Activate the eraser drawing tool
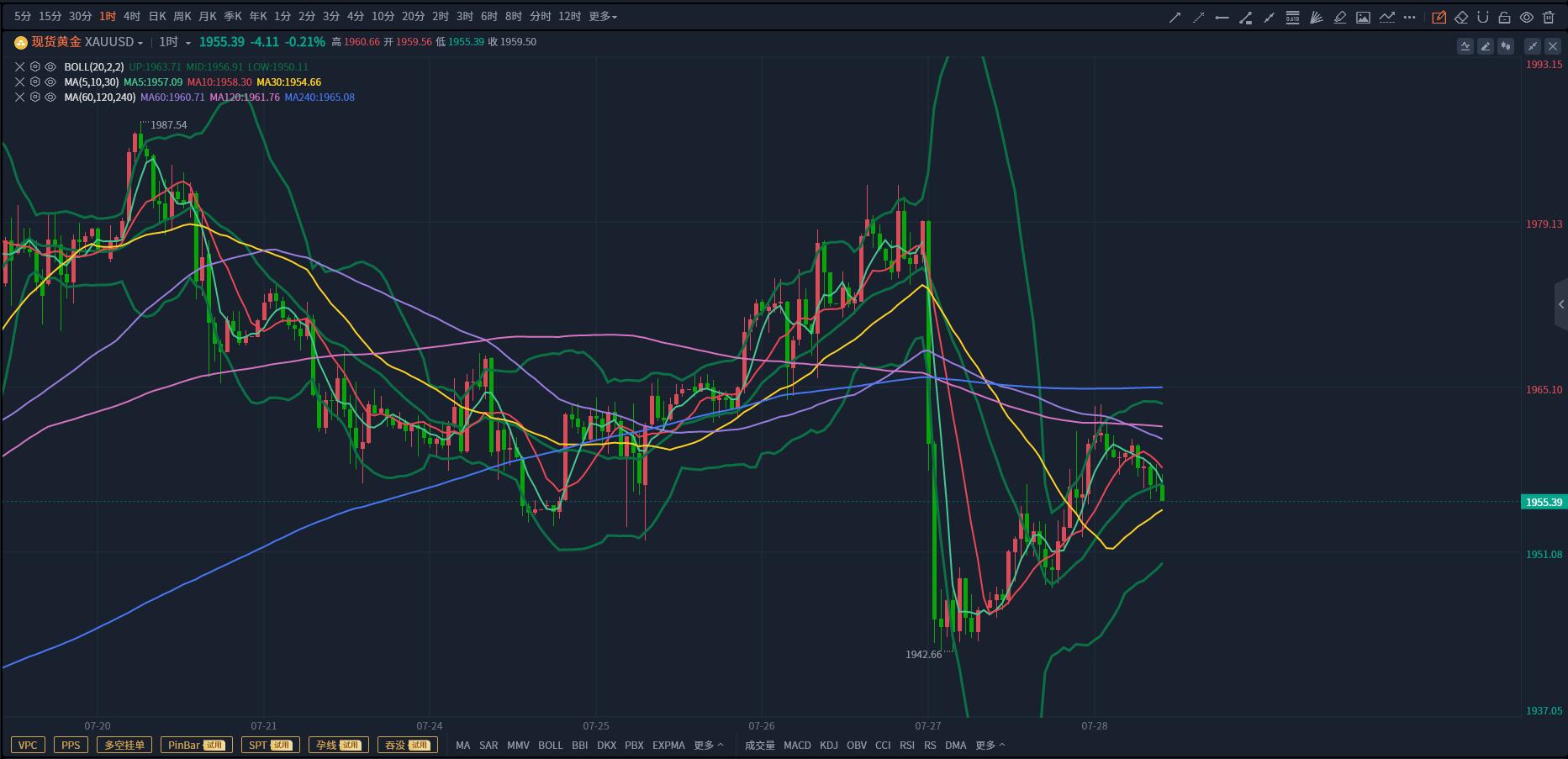1568x759 pixels. pyautogui.click(x=1461, y=17)
